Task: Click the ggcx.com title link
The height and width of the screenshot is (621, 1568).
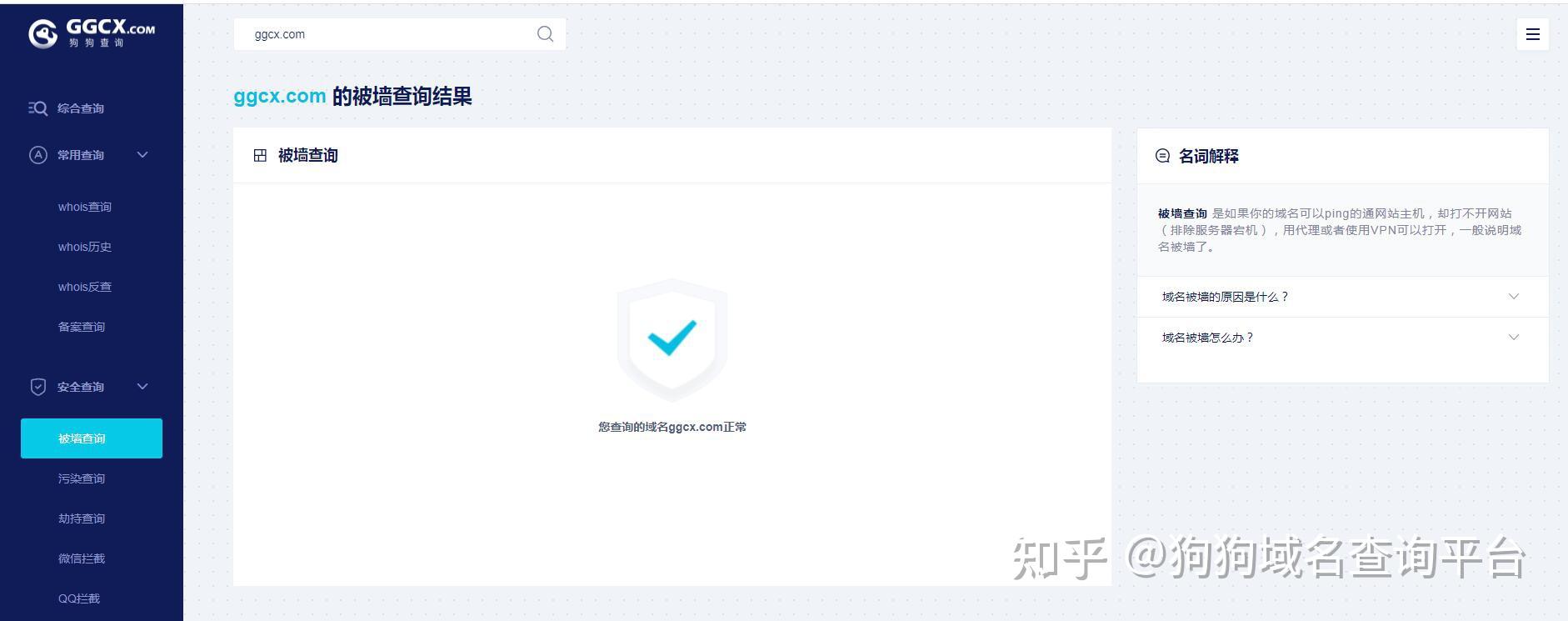Action: 279,96
